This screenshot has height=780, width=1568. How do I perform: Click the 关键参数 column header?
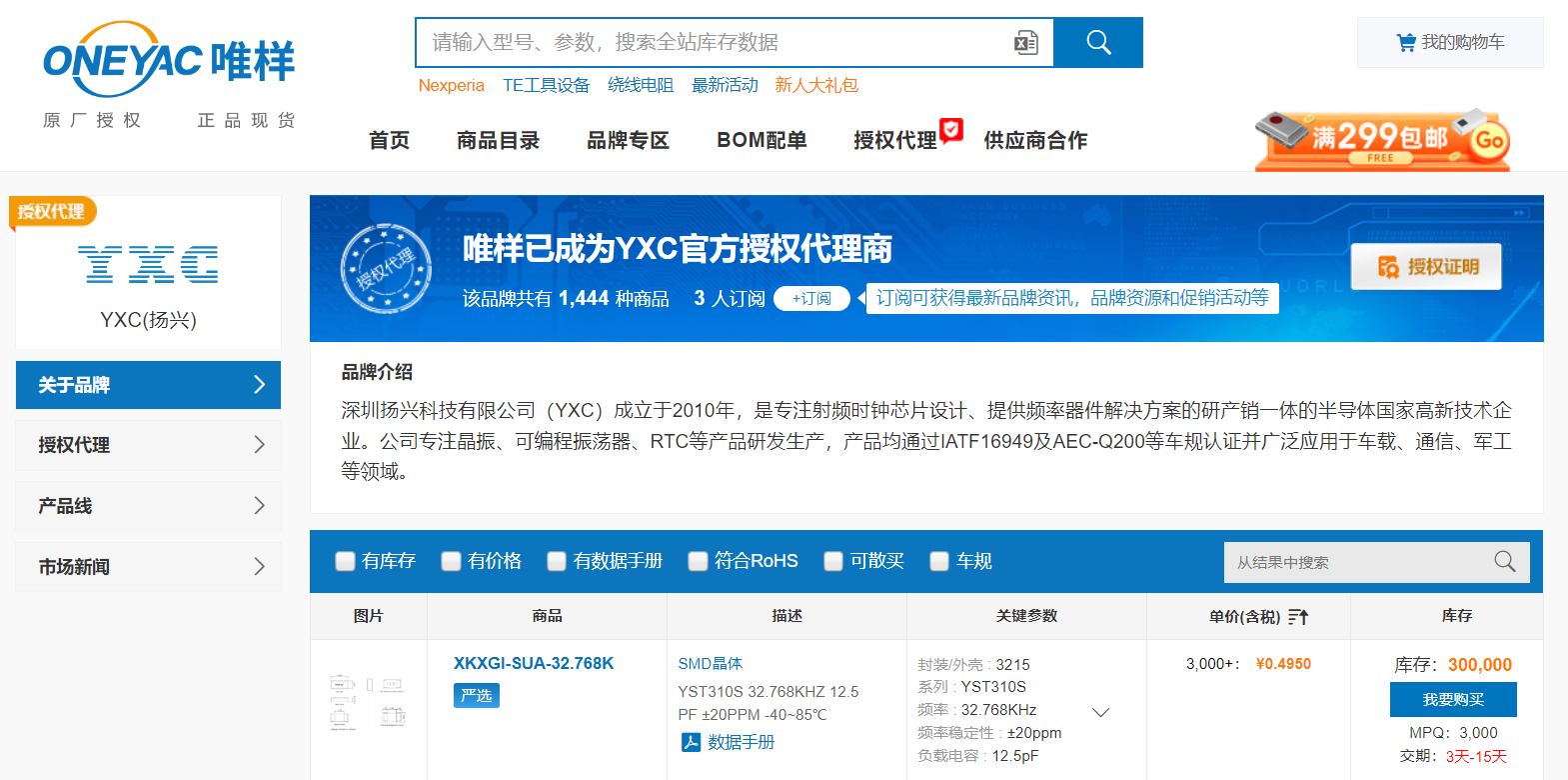pyautogui.click(x=1026, y=616)
